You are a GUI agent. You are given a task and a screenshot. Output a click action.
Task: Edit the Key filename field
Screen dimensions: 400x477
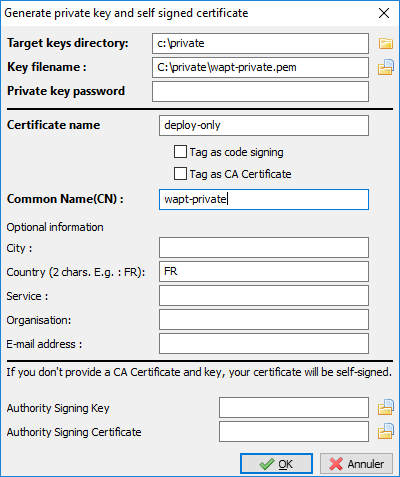260,67
